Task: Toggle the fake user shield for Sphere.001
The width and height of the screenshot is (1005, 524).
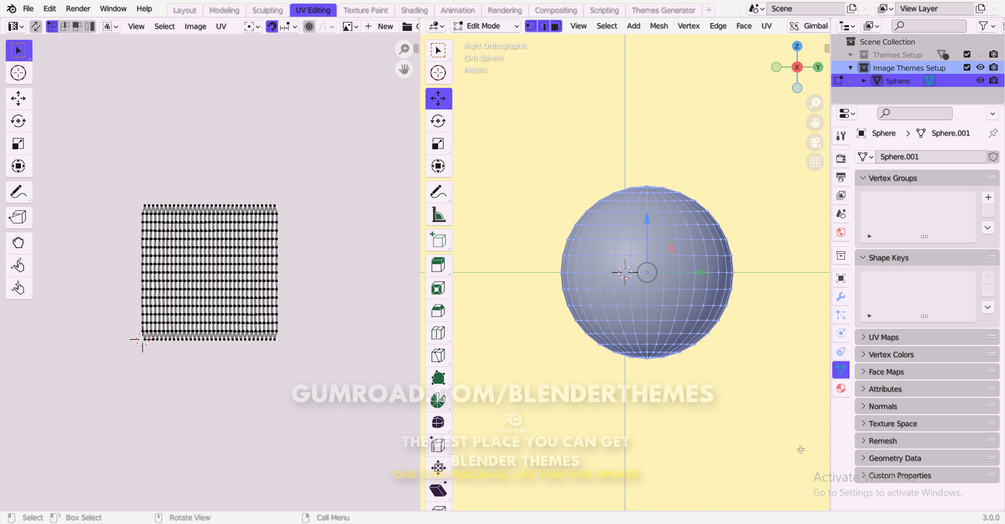Action: pyautogui.click(x=993, y=157)
